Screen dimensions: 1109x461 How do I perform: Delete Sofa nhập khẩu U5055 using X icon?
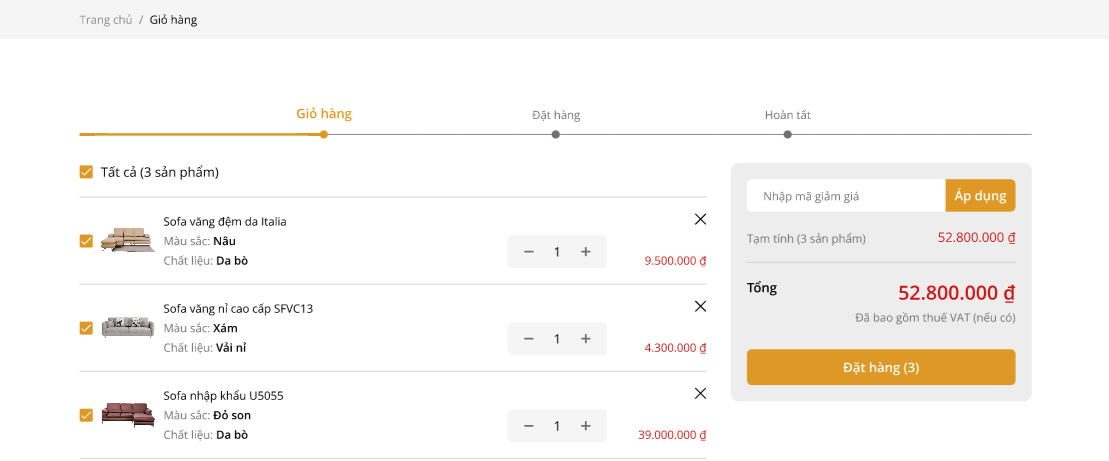pos(700,393)
